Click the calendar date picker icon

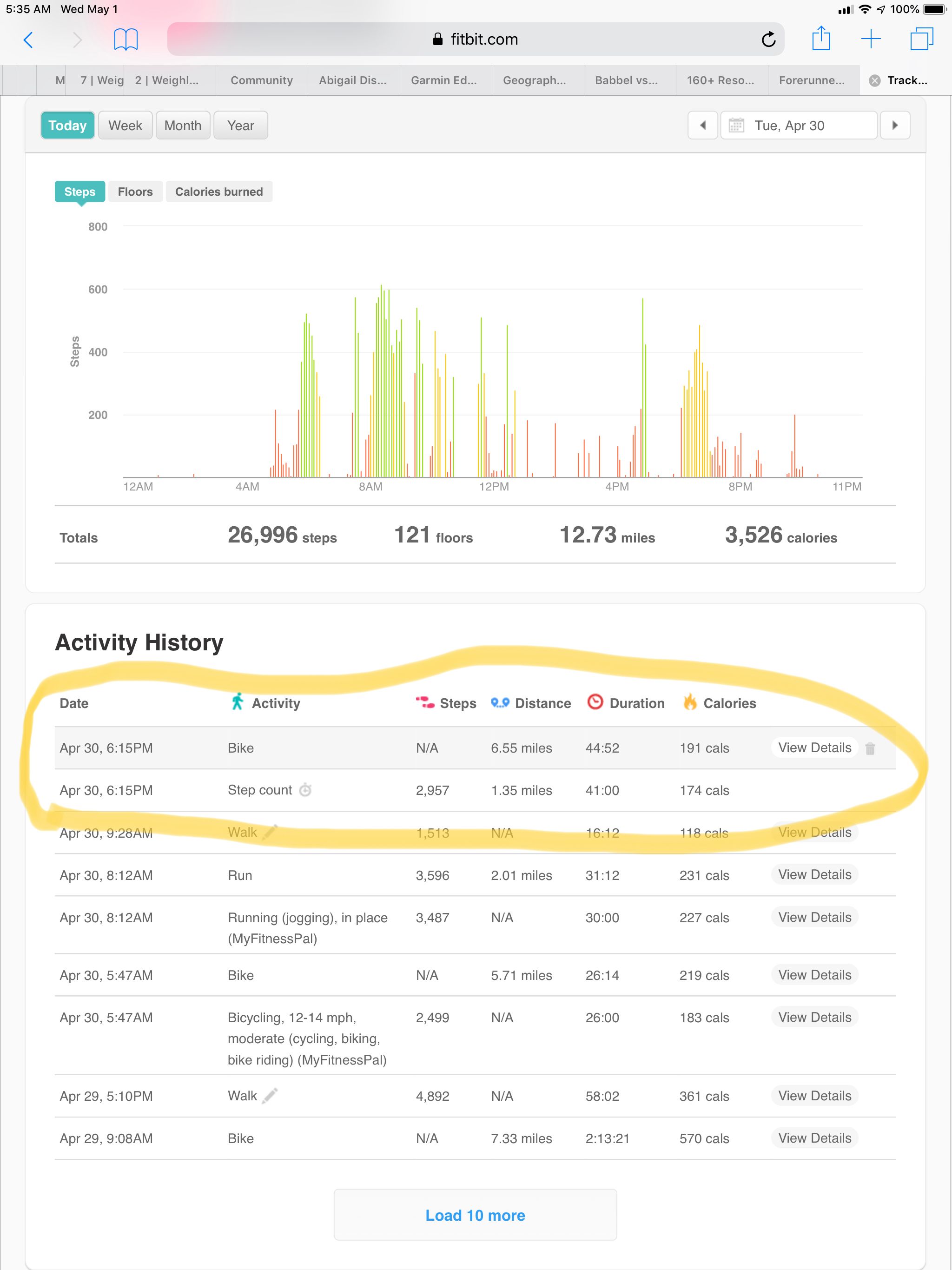[x=735, y=126]
